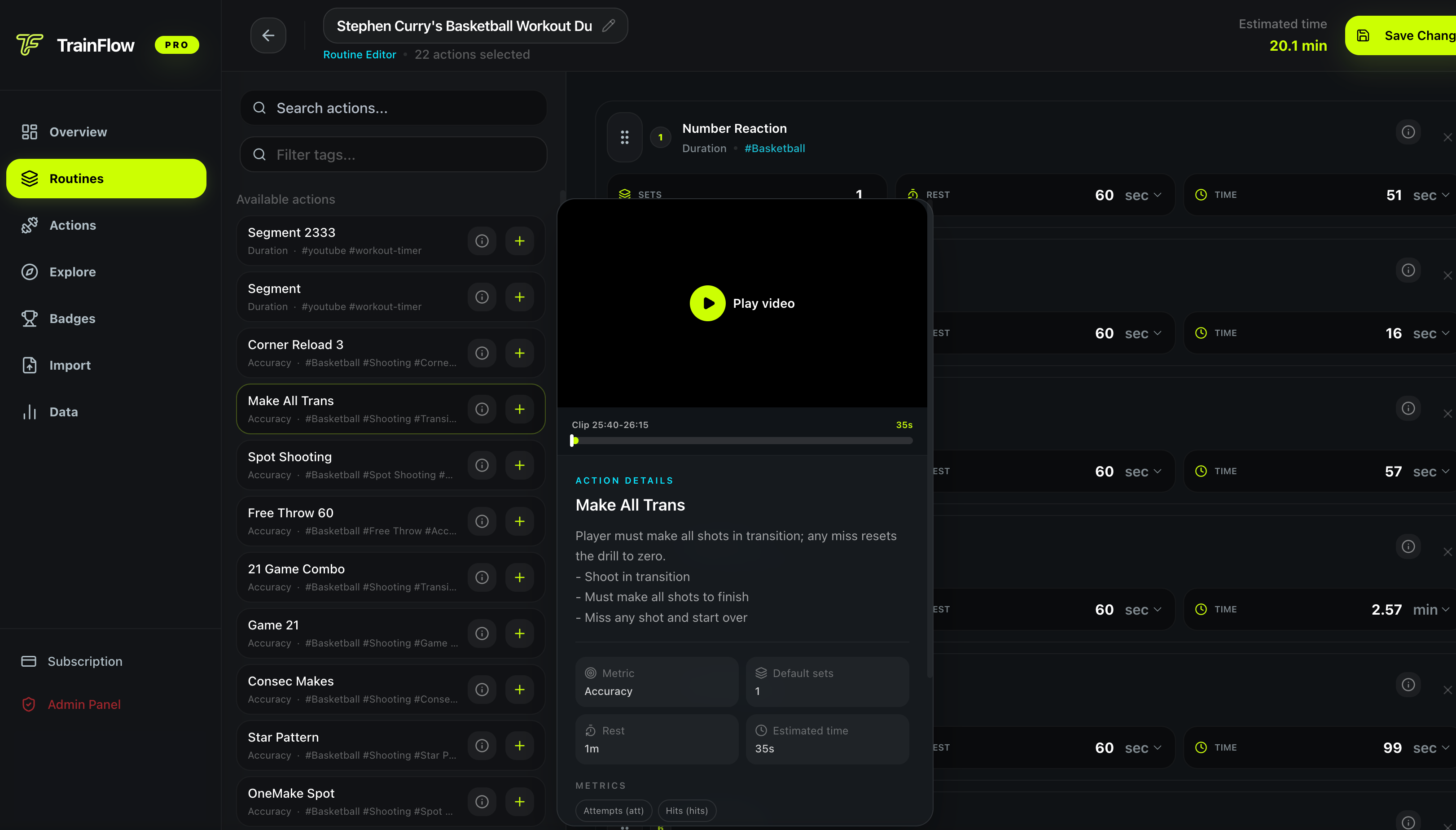Click the TrainFlow logo icon

(x=30, y=44)
